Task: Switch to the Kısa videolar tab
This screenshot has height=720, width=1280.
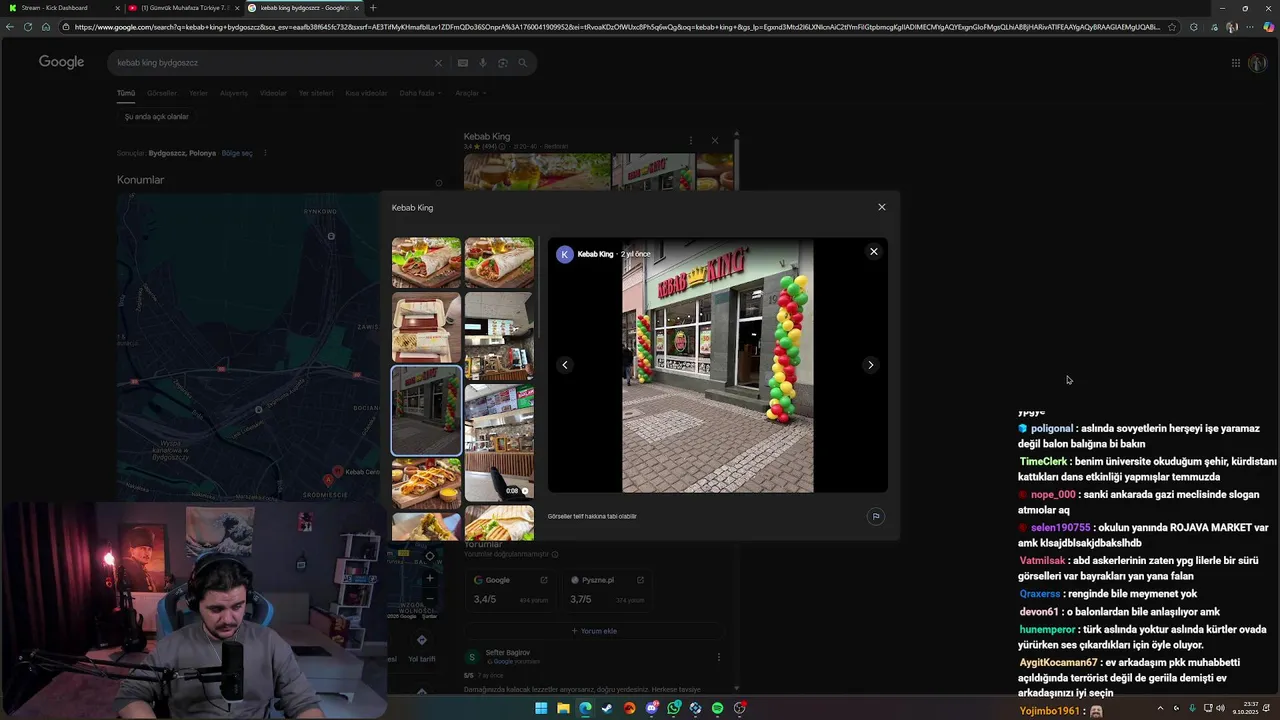Action: point(366,93)
